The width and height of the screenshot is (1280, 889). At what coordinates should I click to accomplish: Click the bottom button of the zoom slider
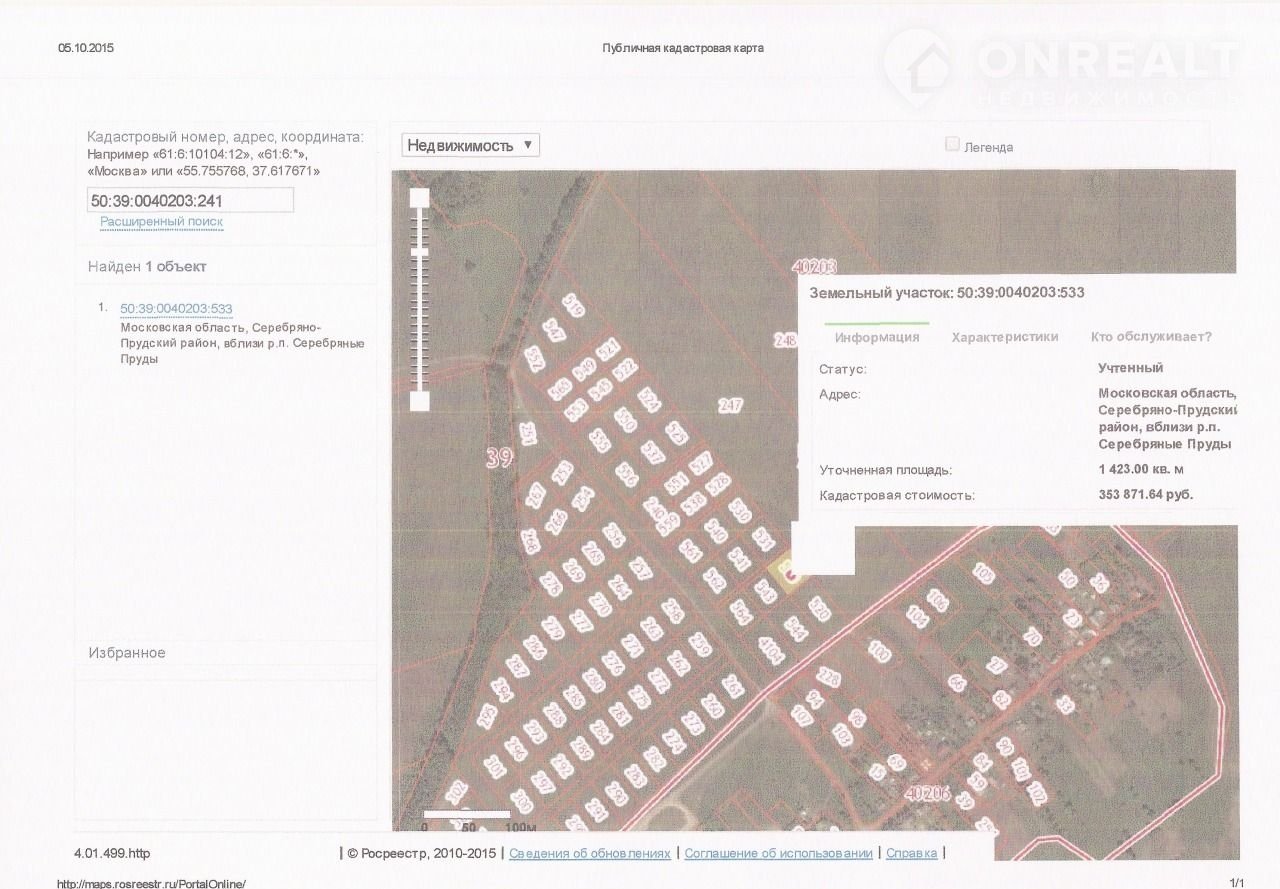coord(420,401)
